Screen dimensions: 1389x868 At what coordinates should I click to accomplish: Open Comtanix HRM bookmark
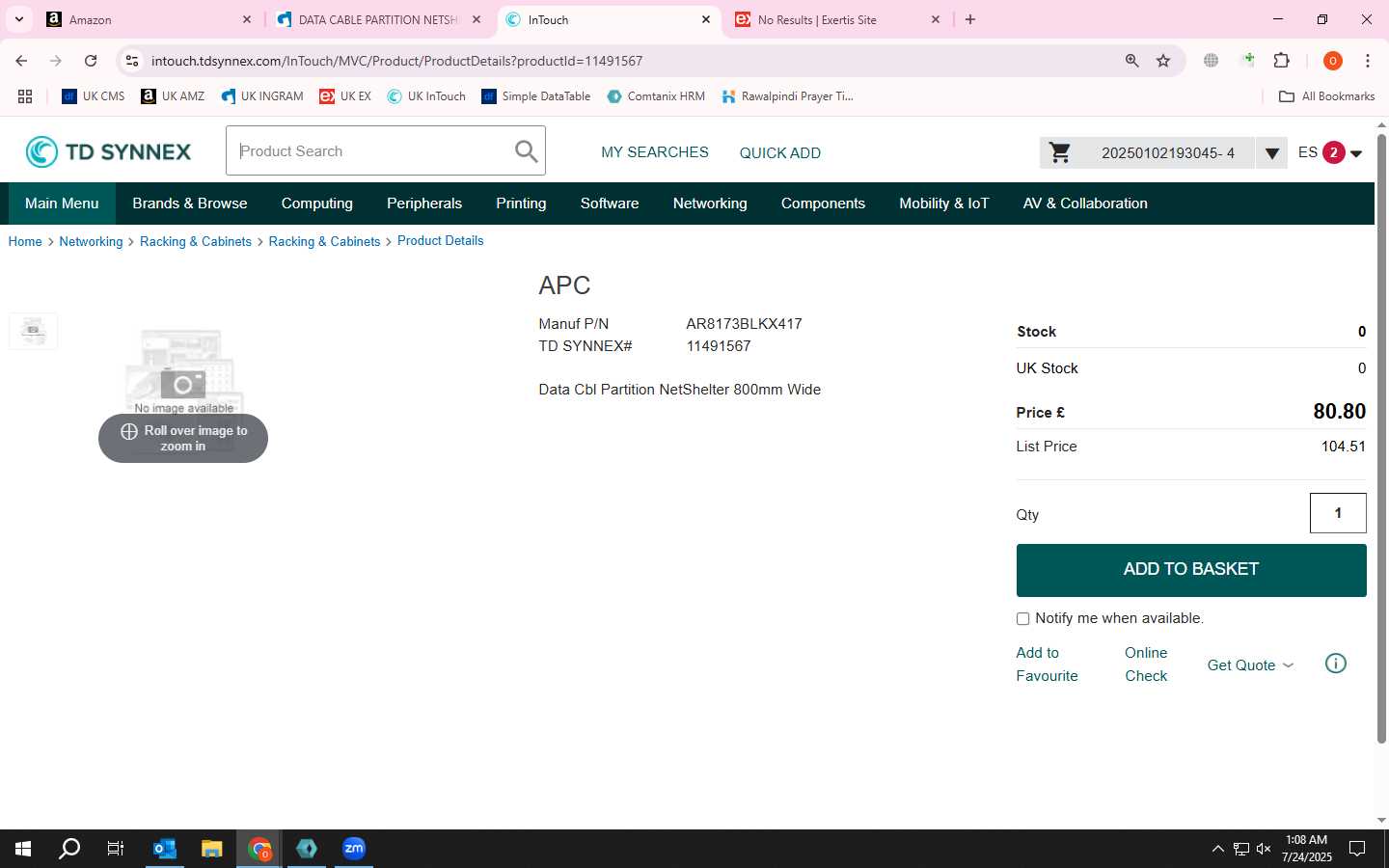pos(656,96)
